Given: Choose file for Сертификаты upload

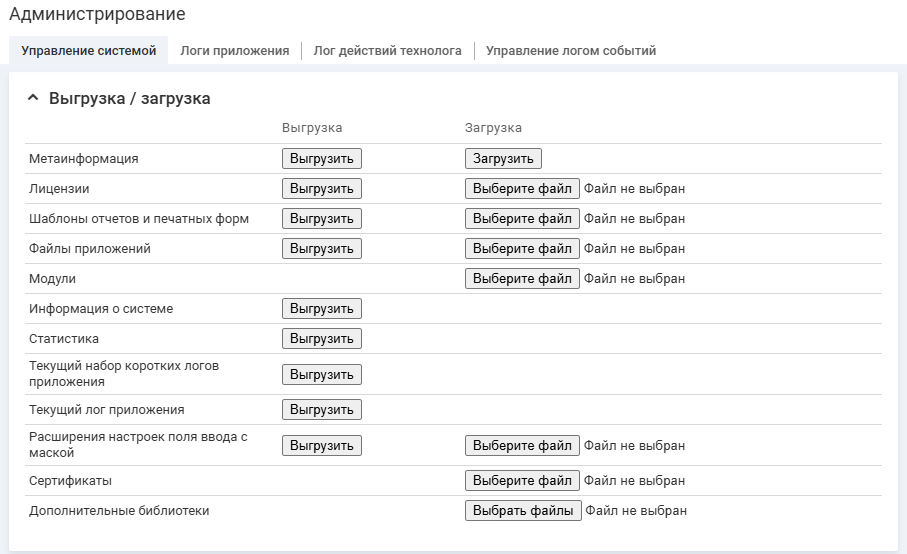Looking at the screenshot, I should tap(522, 481).
